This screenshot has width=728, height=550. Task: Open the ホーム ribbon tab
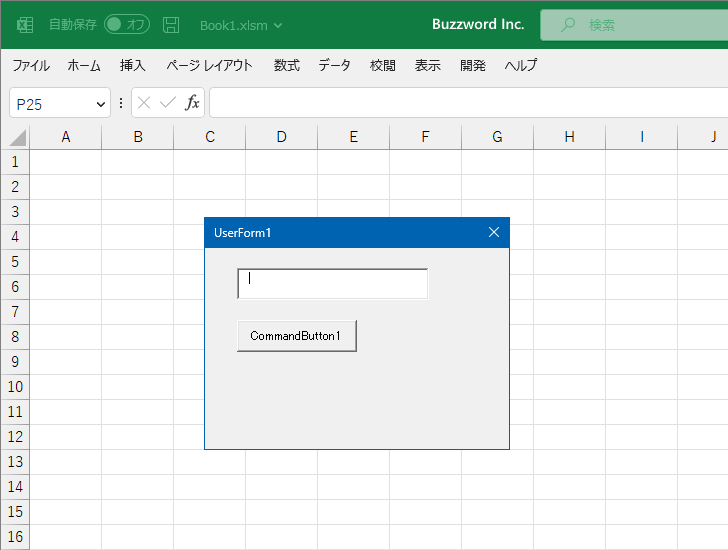pyautogui.click(x=84, y=65)
